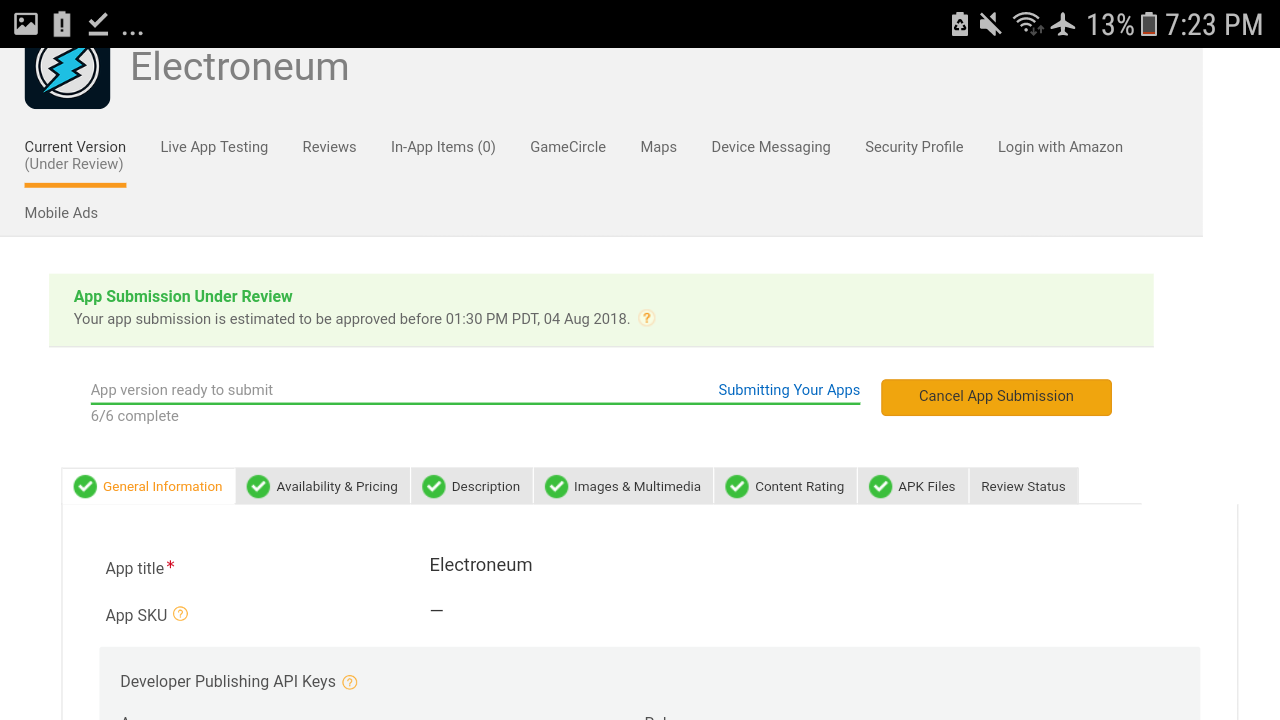This screenshot has width=1280, height=720.
Task: Click the Availability & Pricing green checkmark
Action: tap(258, 487)
